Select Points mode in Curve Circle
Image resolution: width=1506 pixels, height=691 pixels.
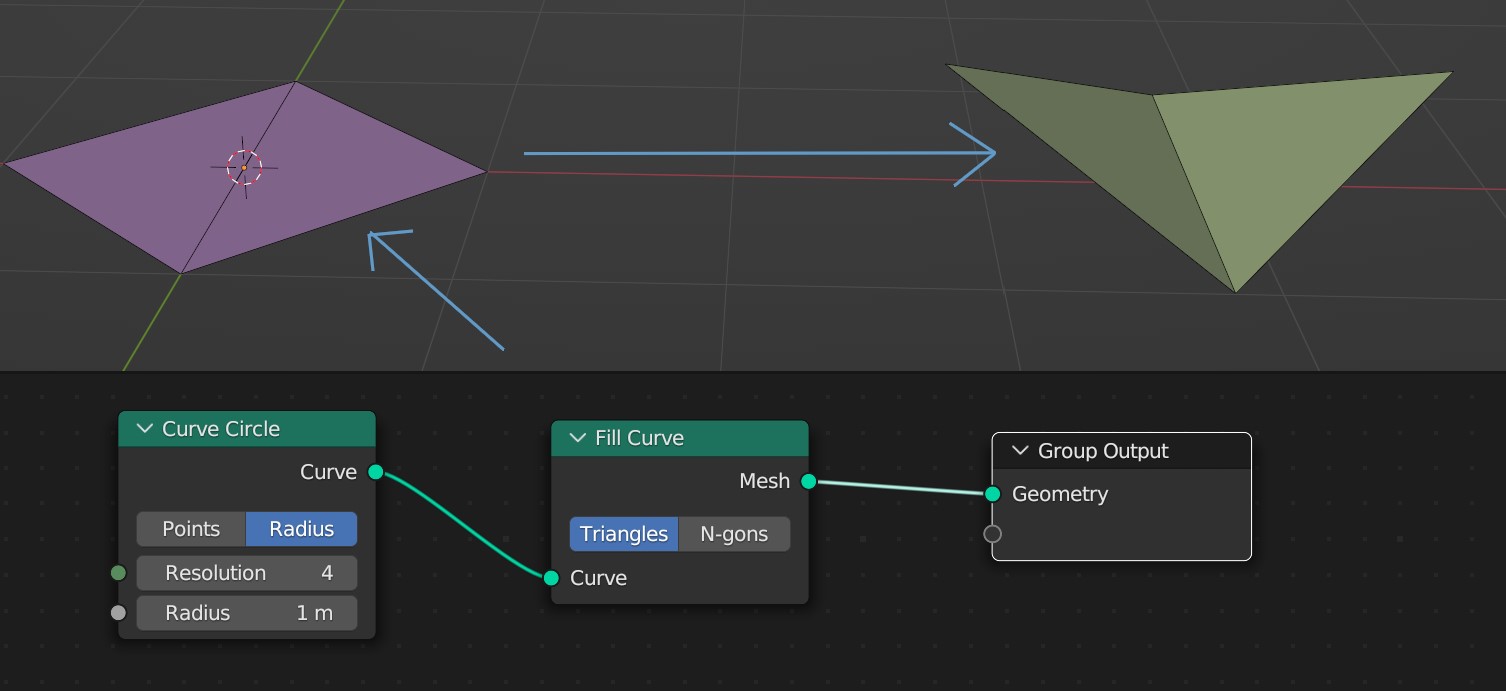(x=191, y=529)
